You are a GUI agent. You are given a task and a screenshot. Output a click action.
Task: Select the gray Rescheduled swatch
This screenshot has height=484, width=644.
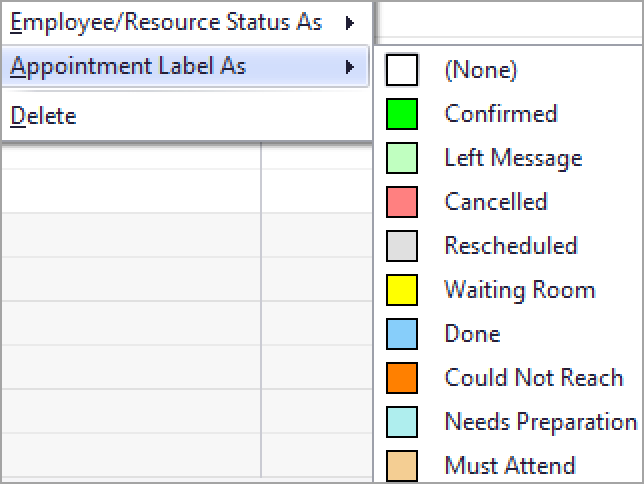click(x=402, y=246)
